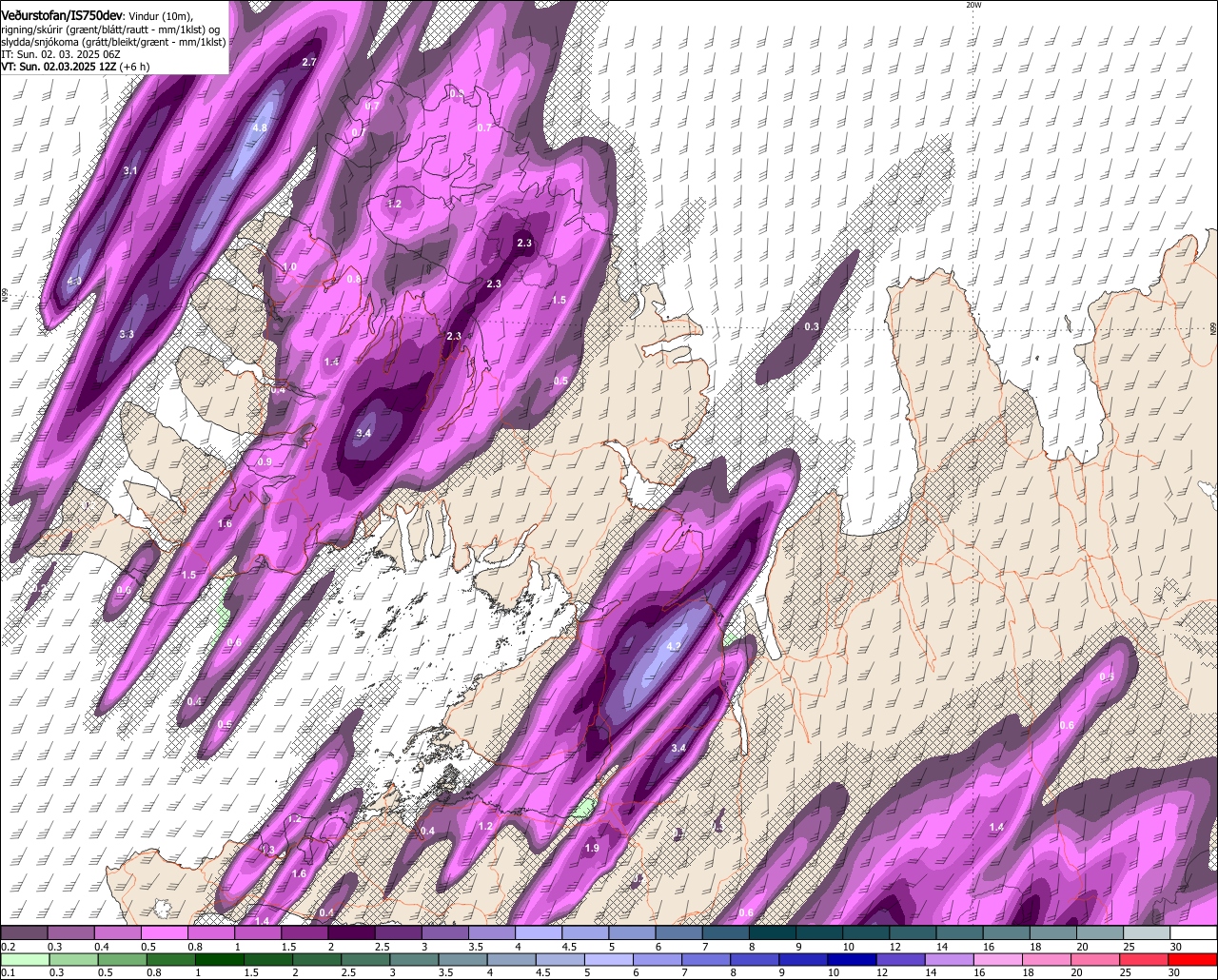Click the '0.9' precipitation value on the map
This screenshot has width=1218, height=980.
(x=265, y=461)
